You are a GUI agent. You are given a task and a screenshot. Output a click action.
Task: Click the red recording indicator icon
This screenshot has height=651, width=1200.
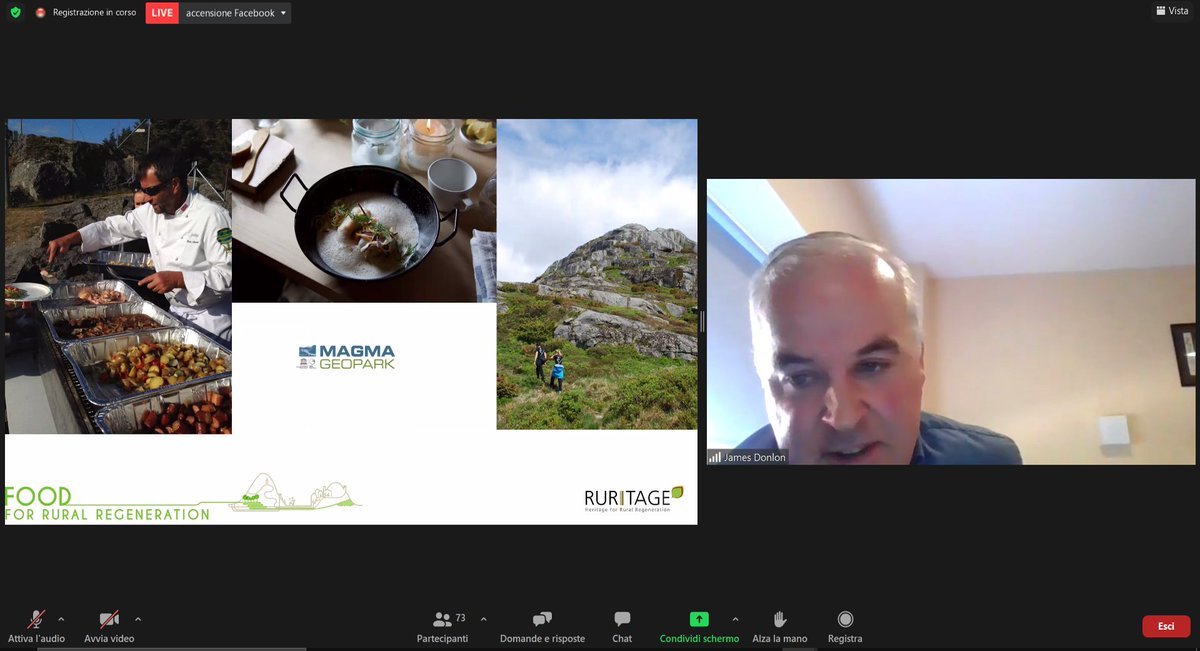click(40, 13)
